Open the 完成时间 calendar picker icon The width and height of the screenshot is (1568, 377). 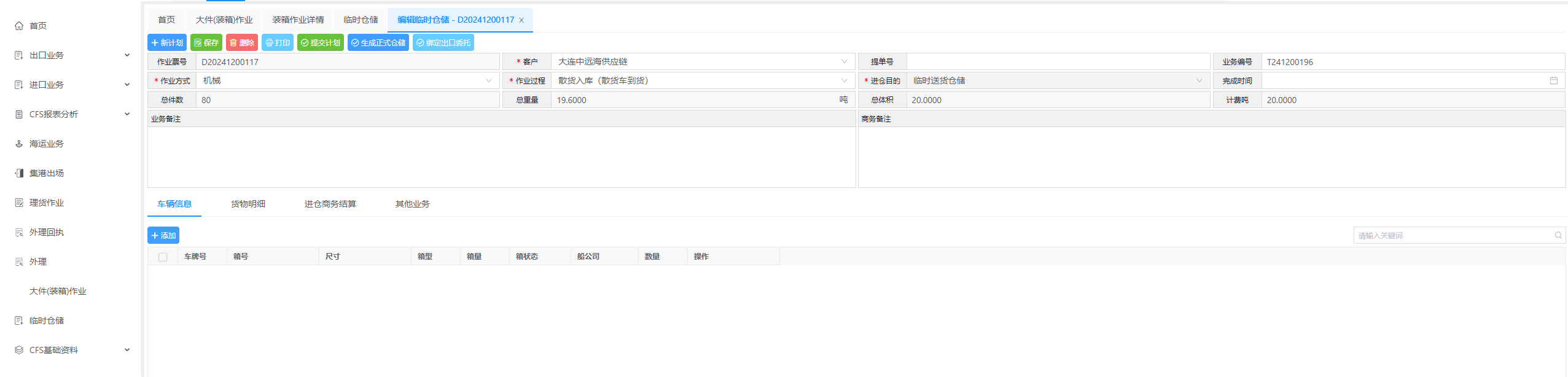pos(1553,80)
